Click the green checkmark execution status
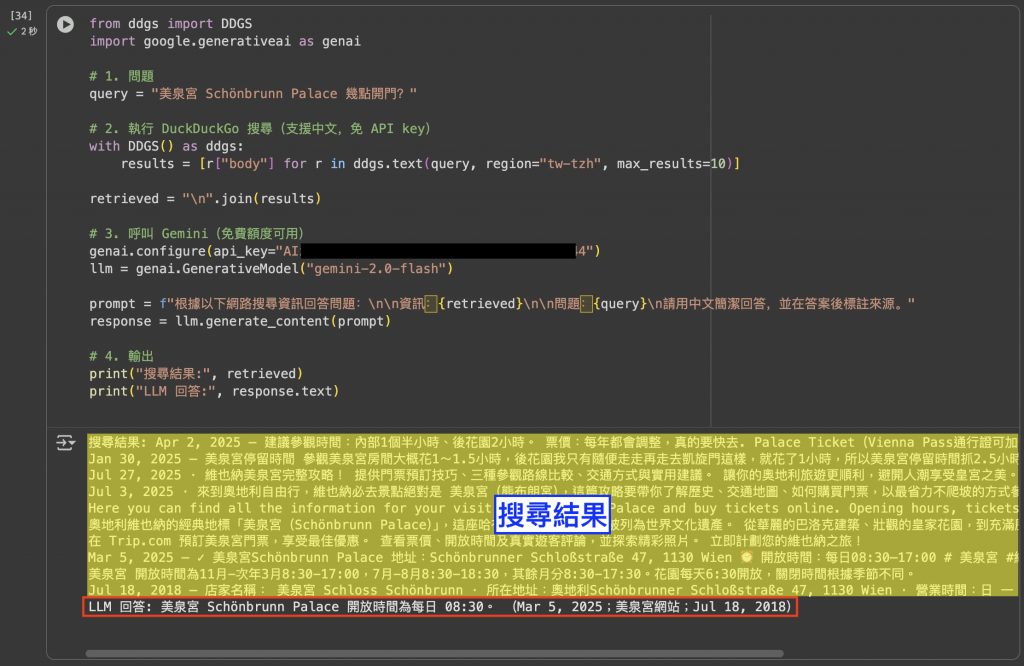This screenshot has width=1024, height=666. (x=12, y=31)
